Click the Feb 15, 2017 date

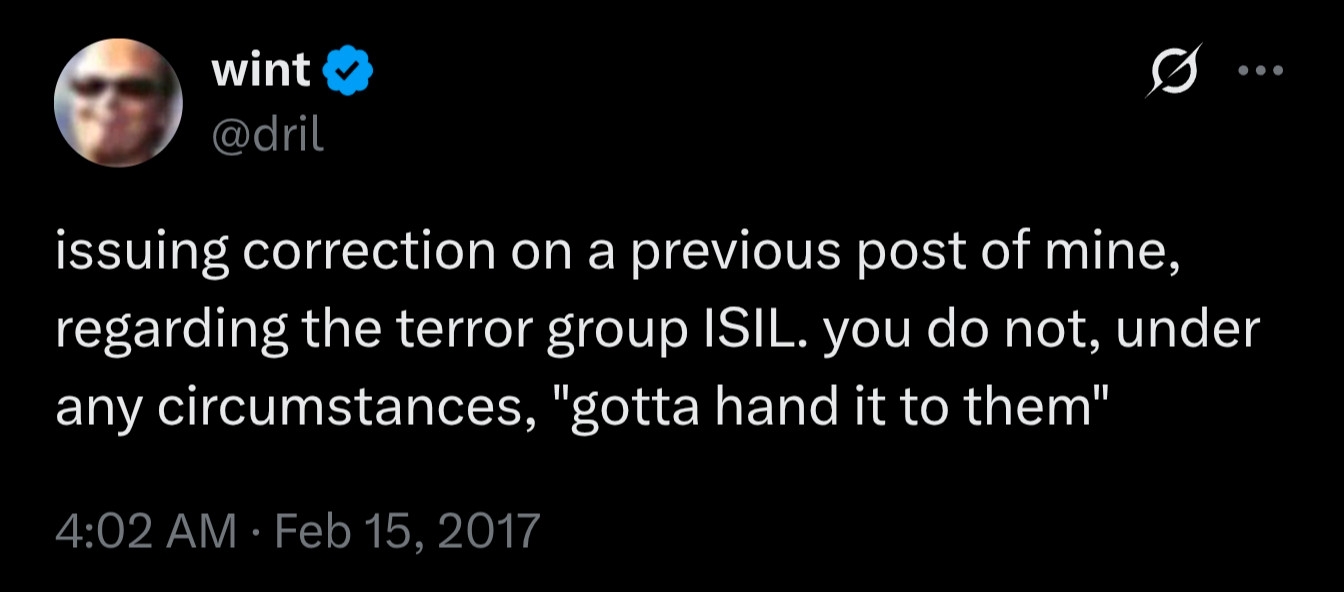406,528
